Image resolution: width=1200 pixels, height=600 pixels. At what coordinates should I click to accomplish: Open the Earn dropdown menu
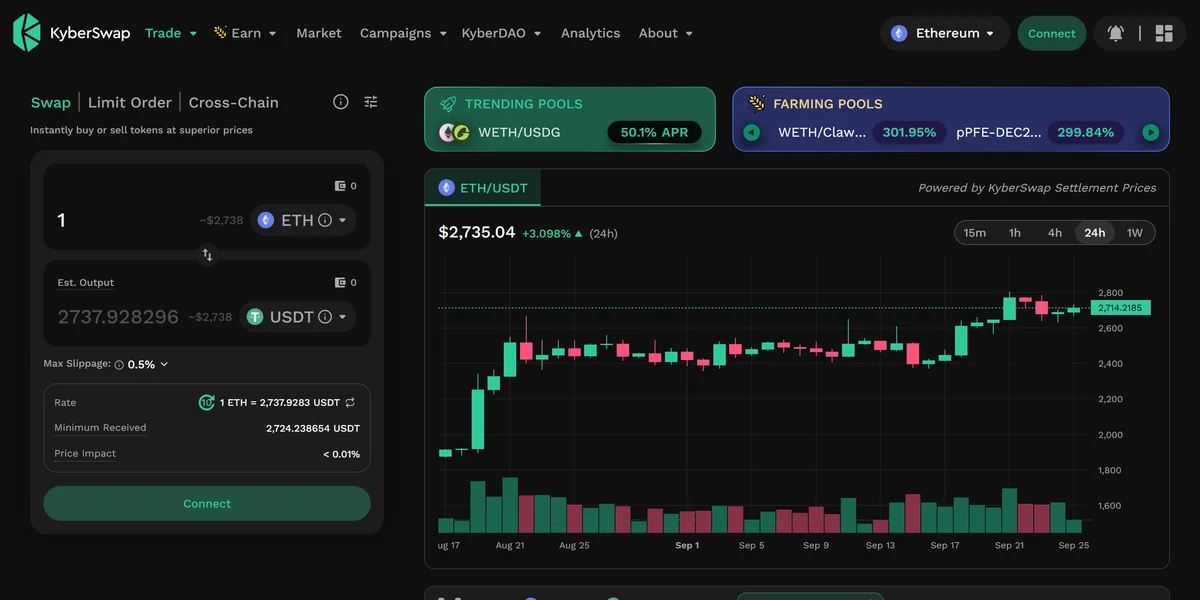tap(246, 33)
